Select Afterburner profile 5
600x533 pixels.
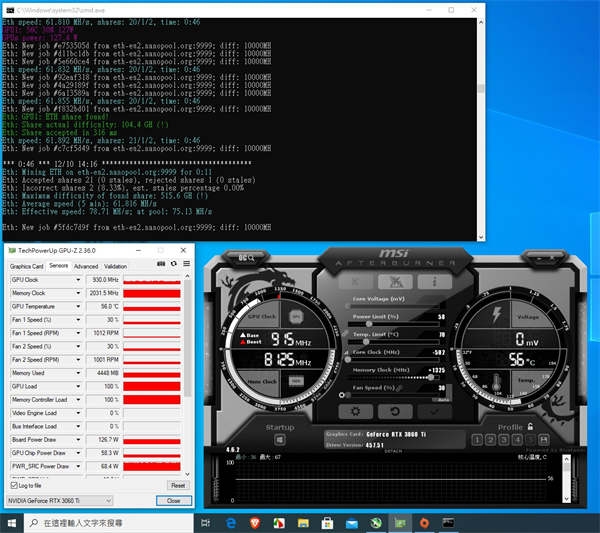point(530,440)
